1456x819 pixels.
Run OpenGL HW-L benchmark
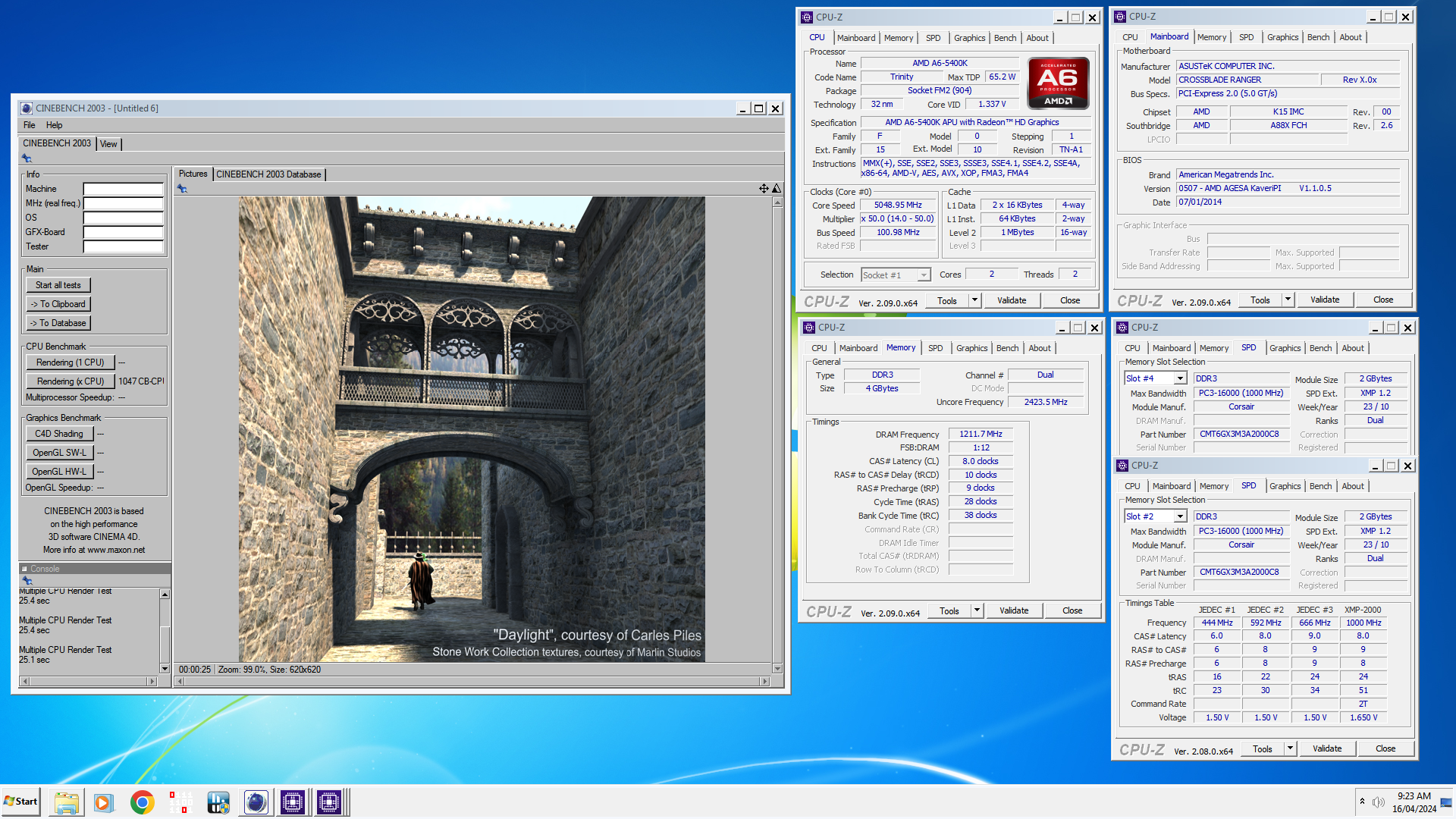pyautogui.click(x=59, y=472)
